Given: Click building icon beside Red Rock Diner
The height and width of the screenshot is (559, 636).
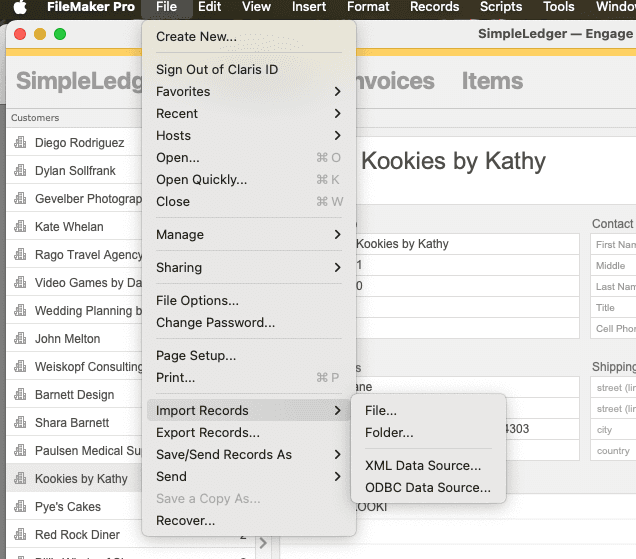Looking at the screenshot, I should click(x=20, y=534).
